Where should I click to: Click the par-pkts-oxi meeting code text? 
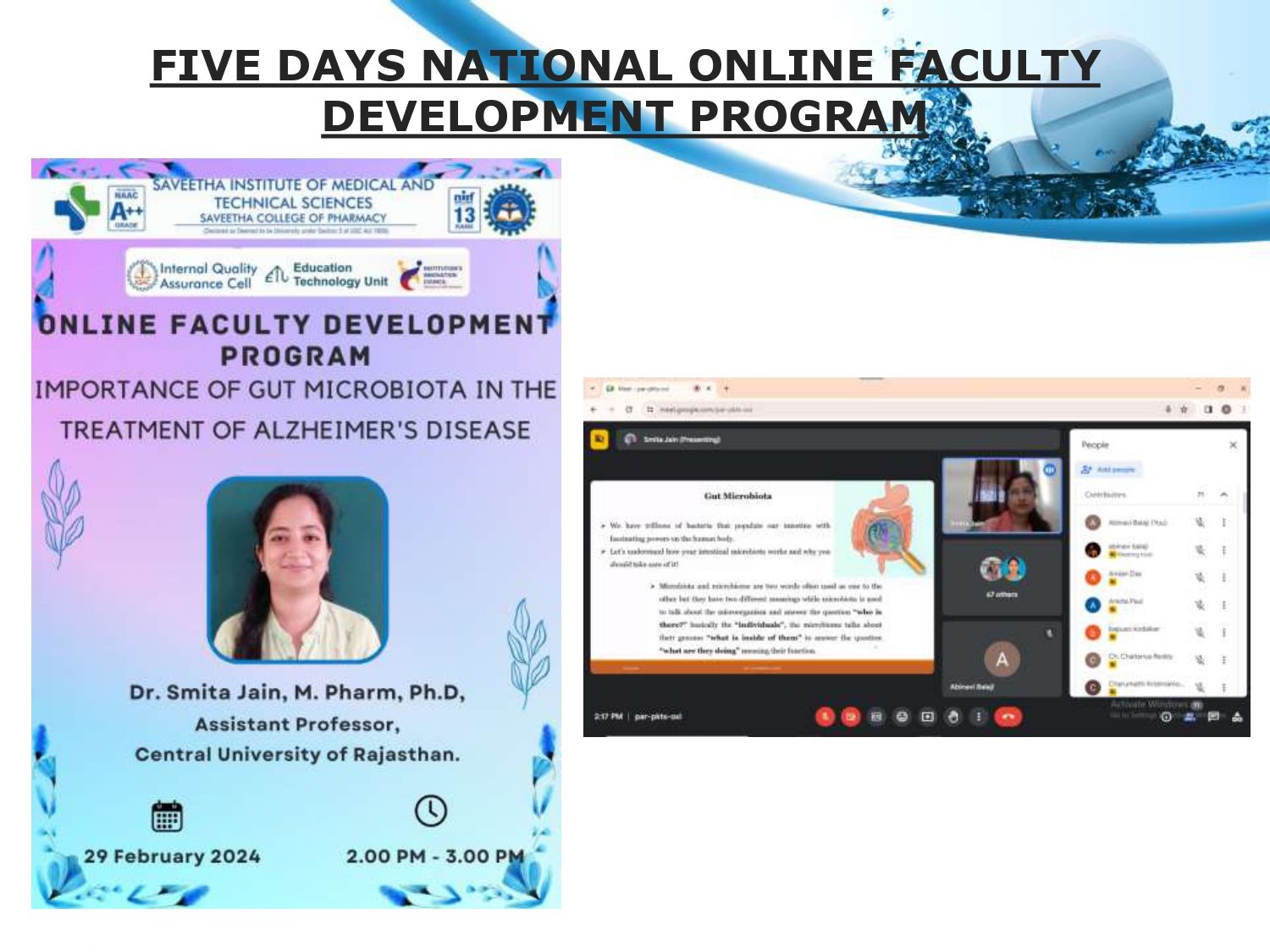tap(658, 717)
